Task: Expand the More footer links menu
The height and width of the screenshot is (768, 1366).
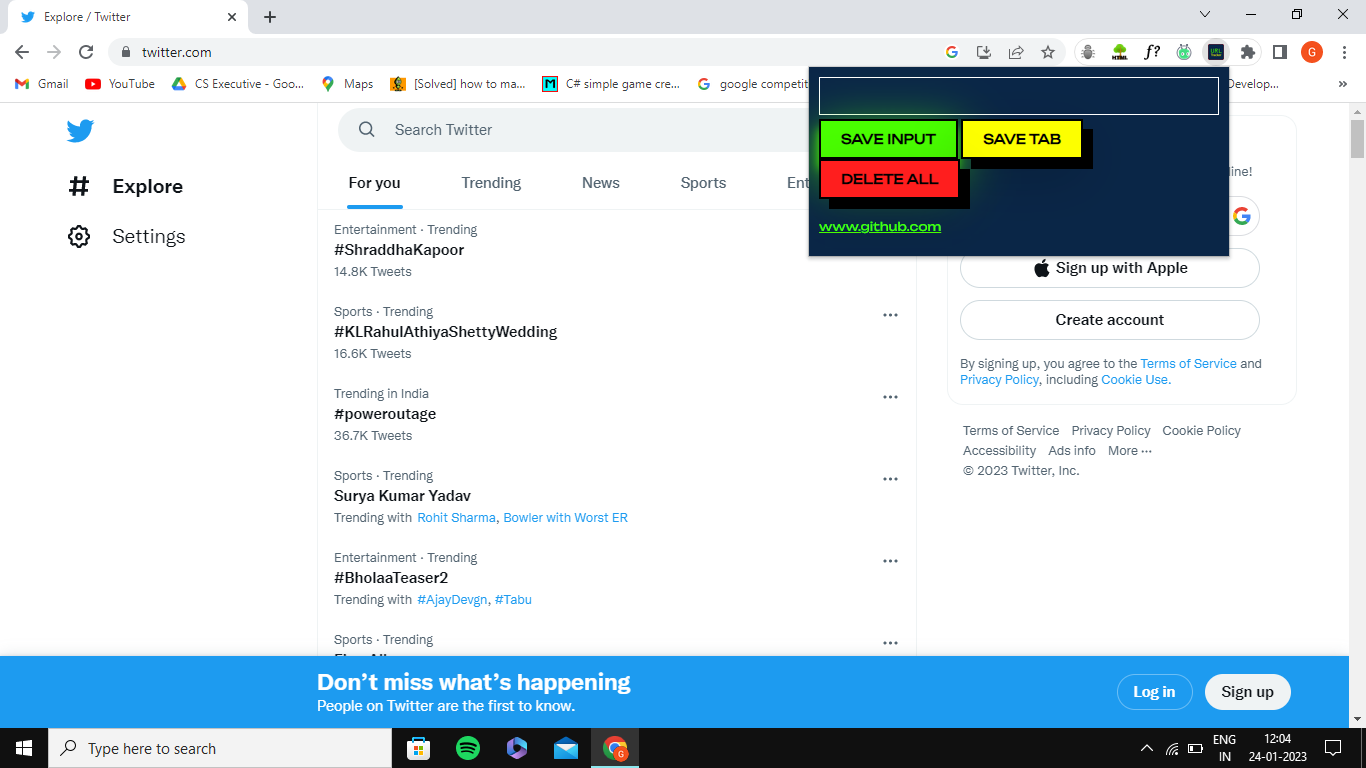Action: click(1130, 451)
